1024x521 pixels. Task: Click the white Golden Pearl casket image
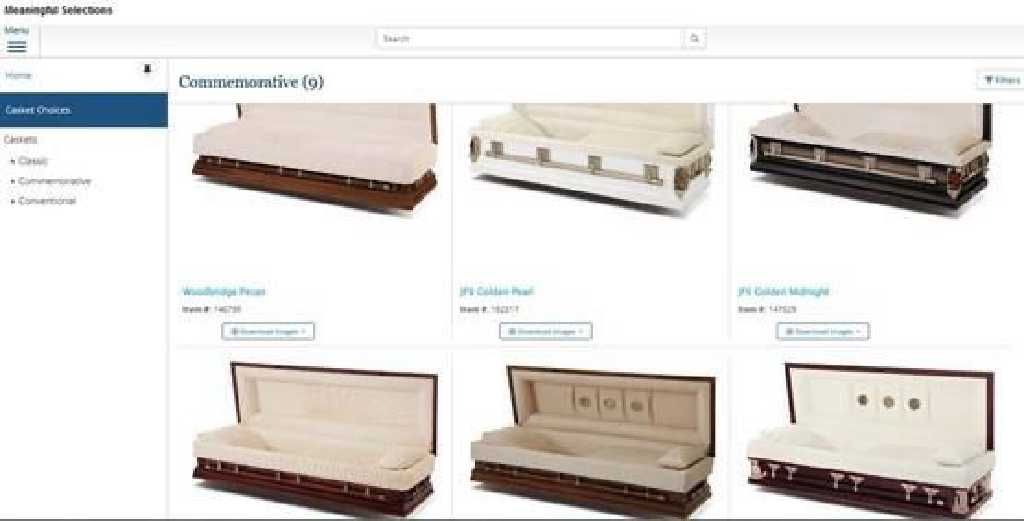click(591, 157)
